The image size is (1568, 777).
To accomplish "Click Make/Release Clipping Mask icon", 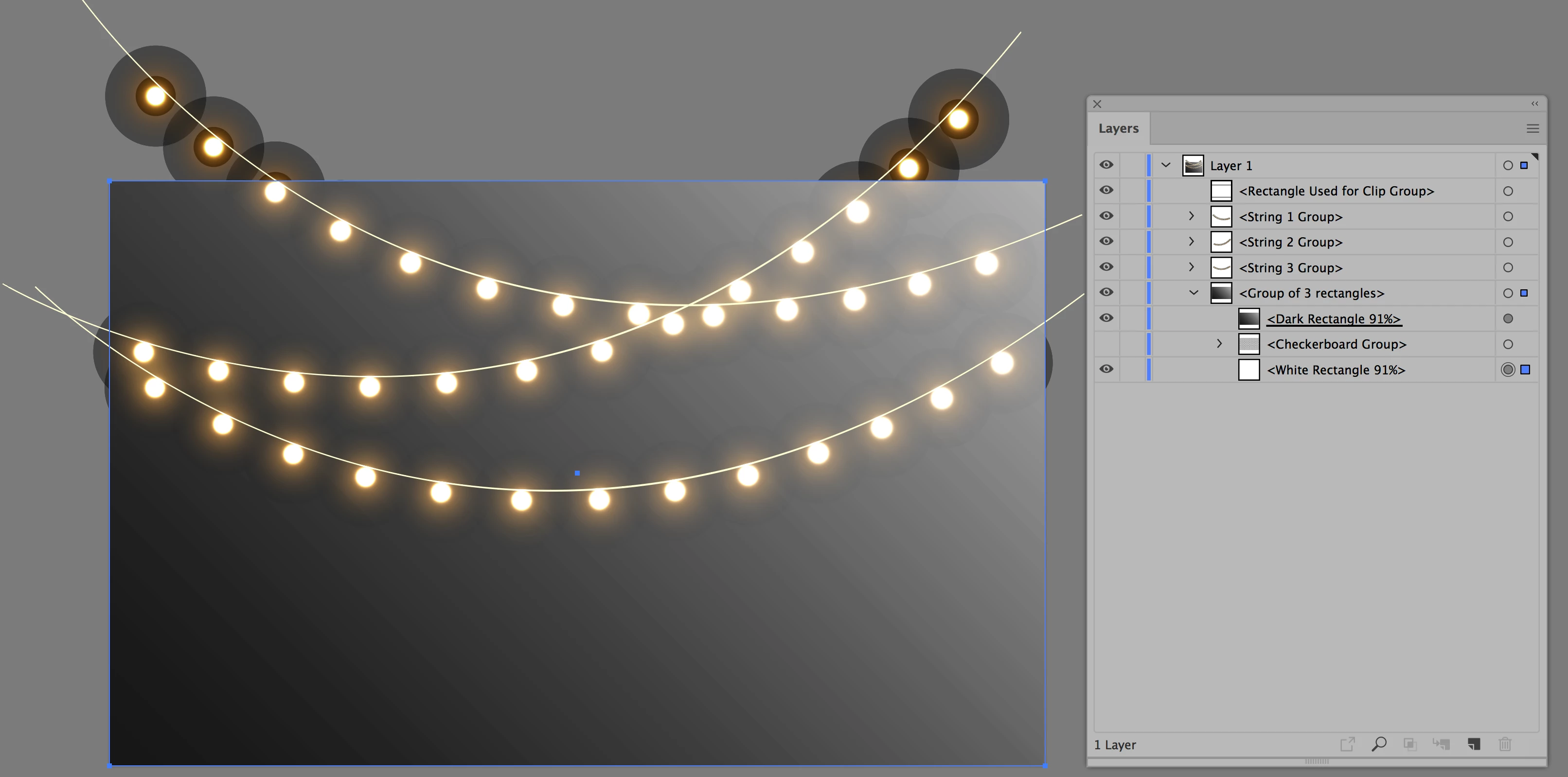I will (x=1410, y=743).
